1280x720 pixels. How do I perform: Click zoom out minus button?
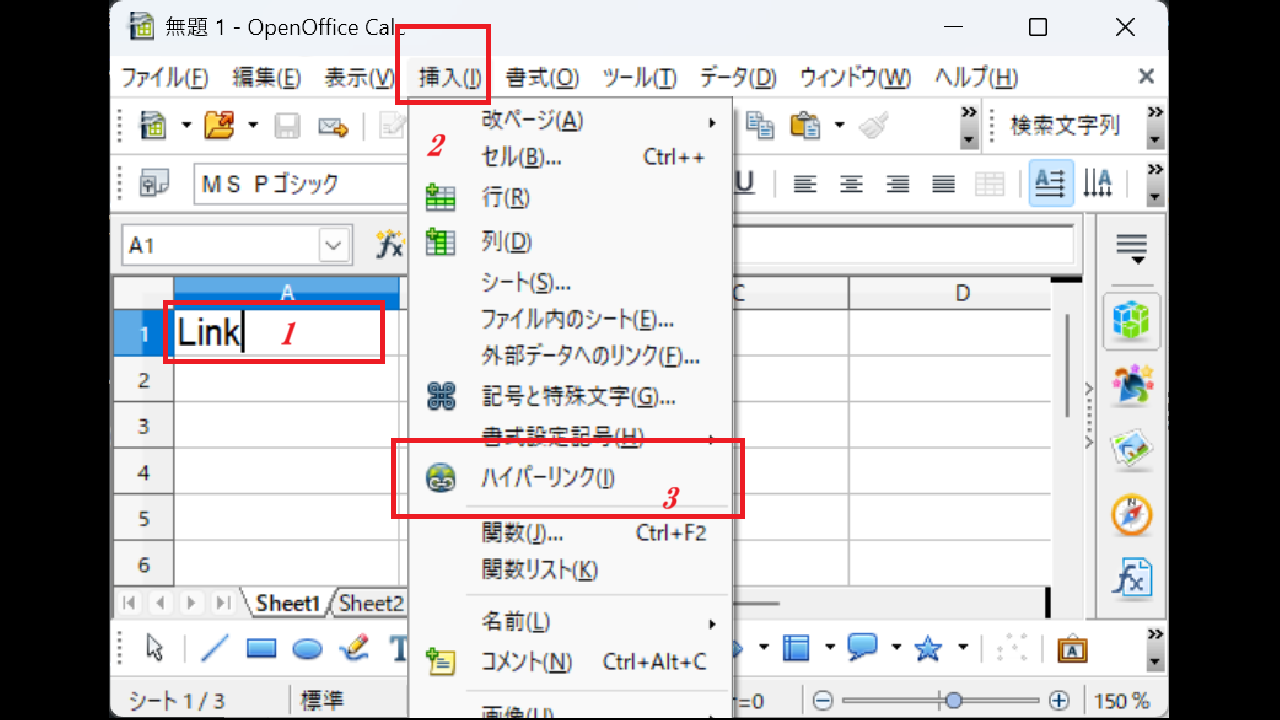point(823,700)
